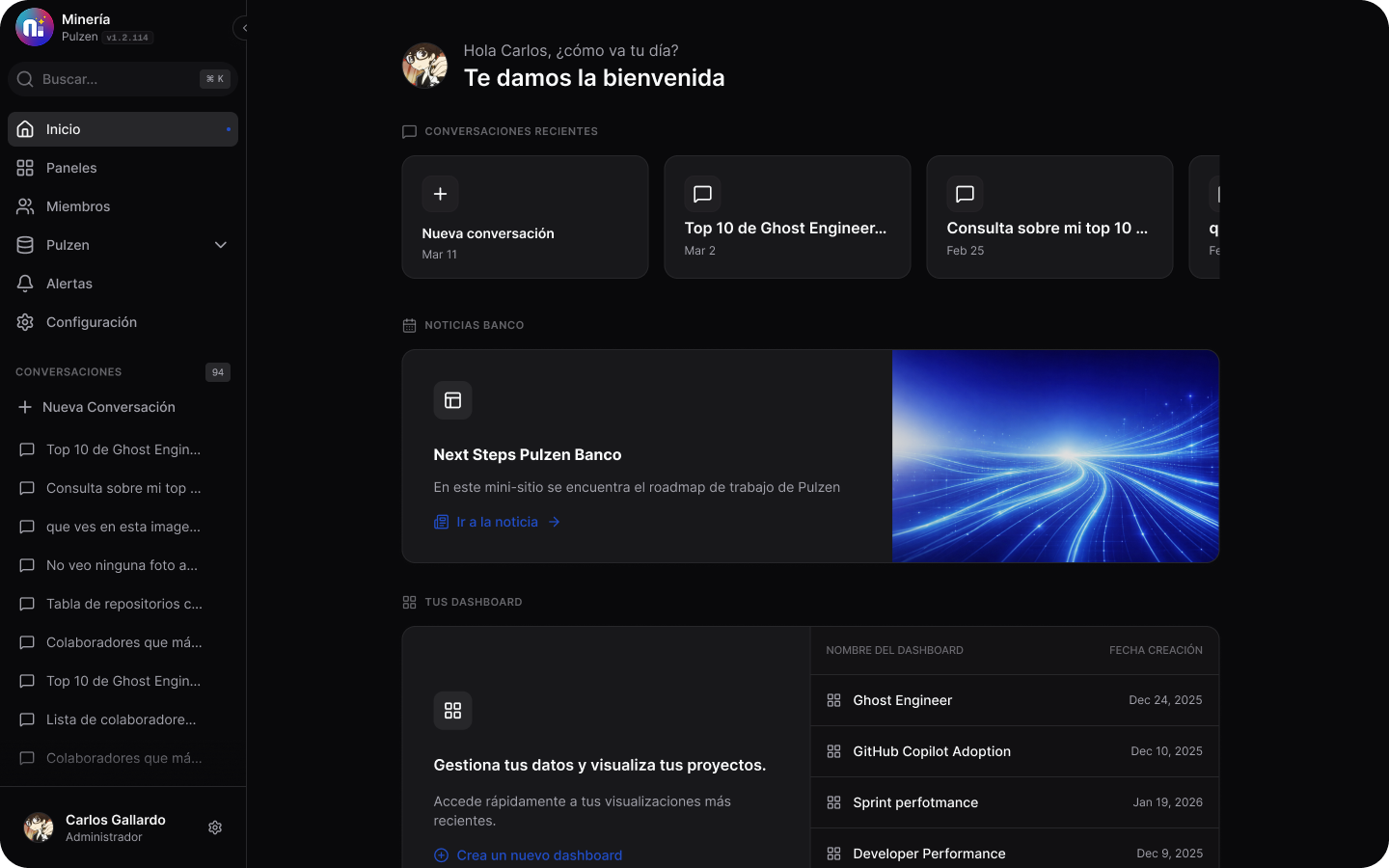Viewport: 1389px width, 868px height.
Task: Open user settings gear next to Carlos Gallardo
Action: [x=215, y=827]
